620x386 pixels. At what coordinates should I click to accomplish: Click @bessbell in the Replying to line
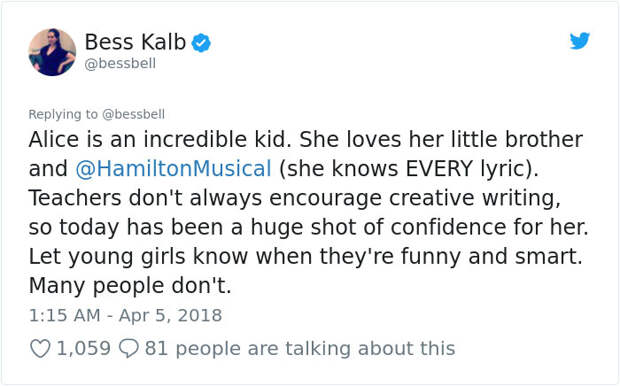point(133,114)
